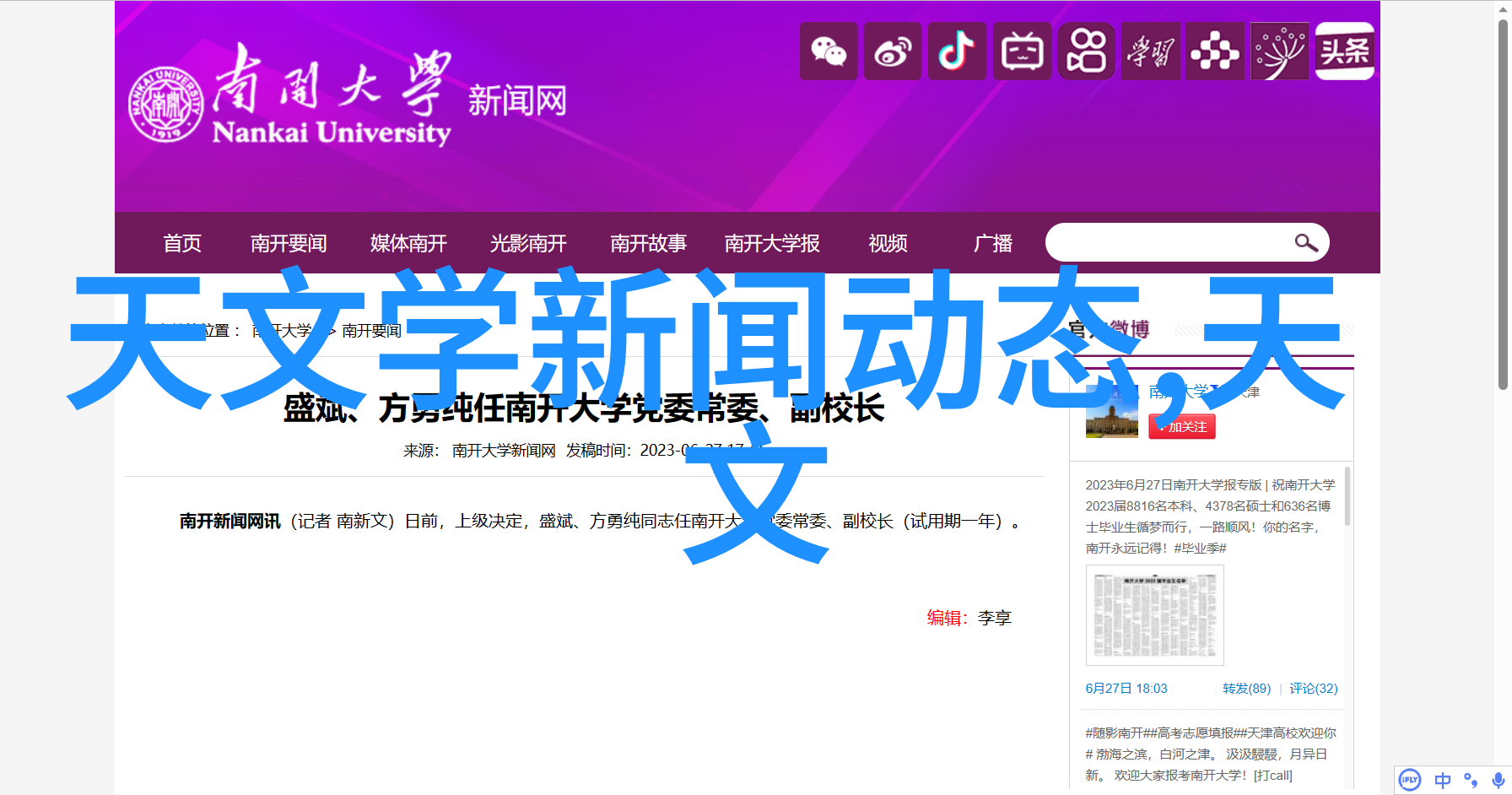Click the 转发(89) repost link
The height and width of the screenshot is (795, 1512).
tap(1246, 689)
